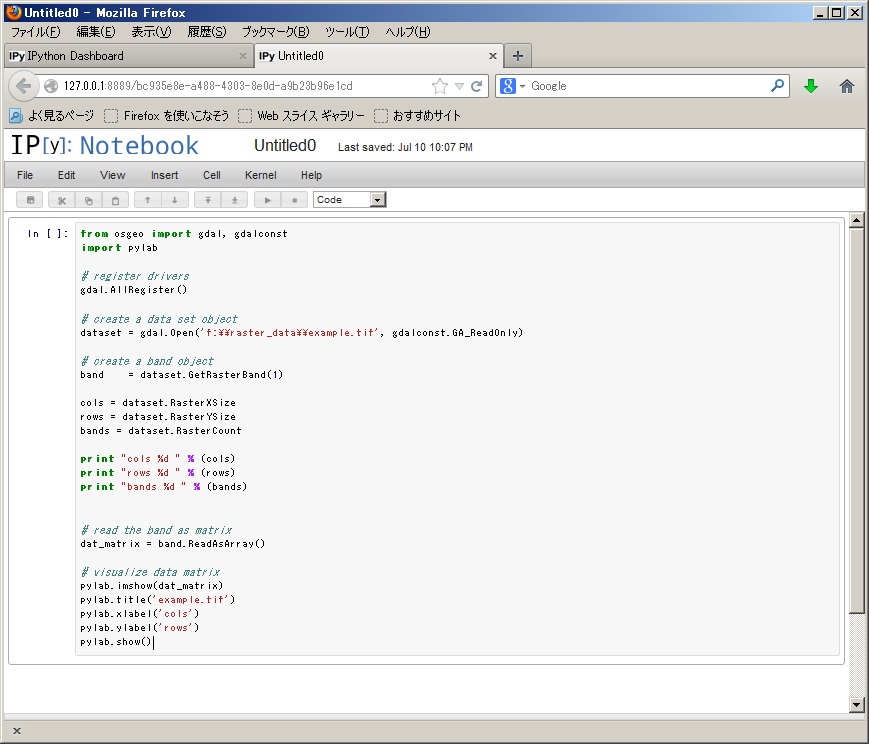Run the cell with the play button

click(268, 200)
